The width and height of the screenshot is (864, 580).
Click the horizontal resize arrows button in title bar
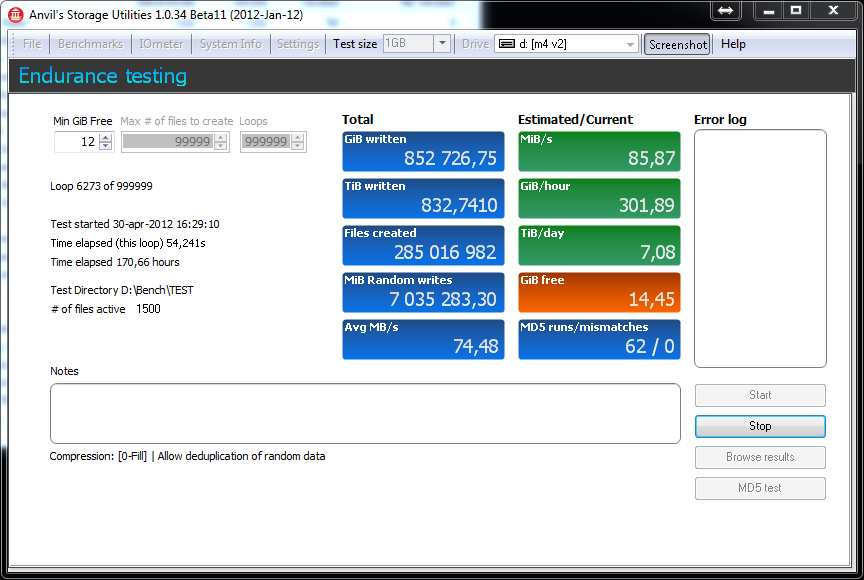(x=725, y=10)
